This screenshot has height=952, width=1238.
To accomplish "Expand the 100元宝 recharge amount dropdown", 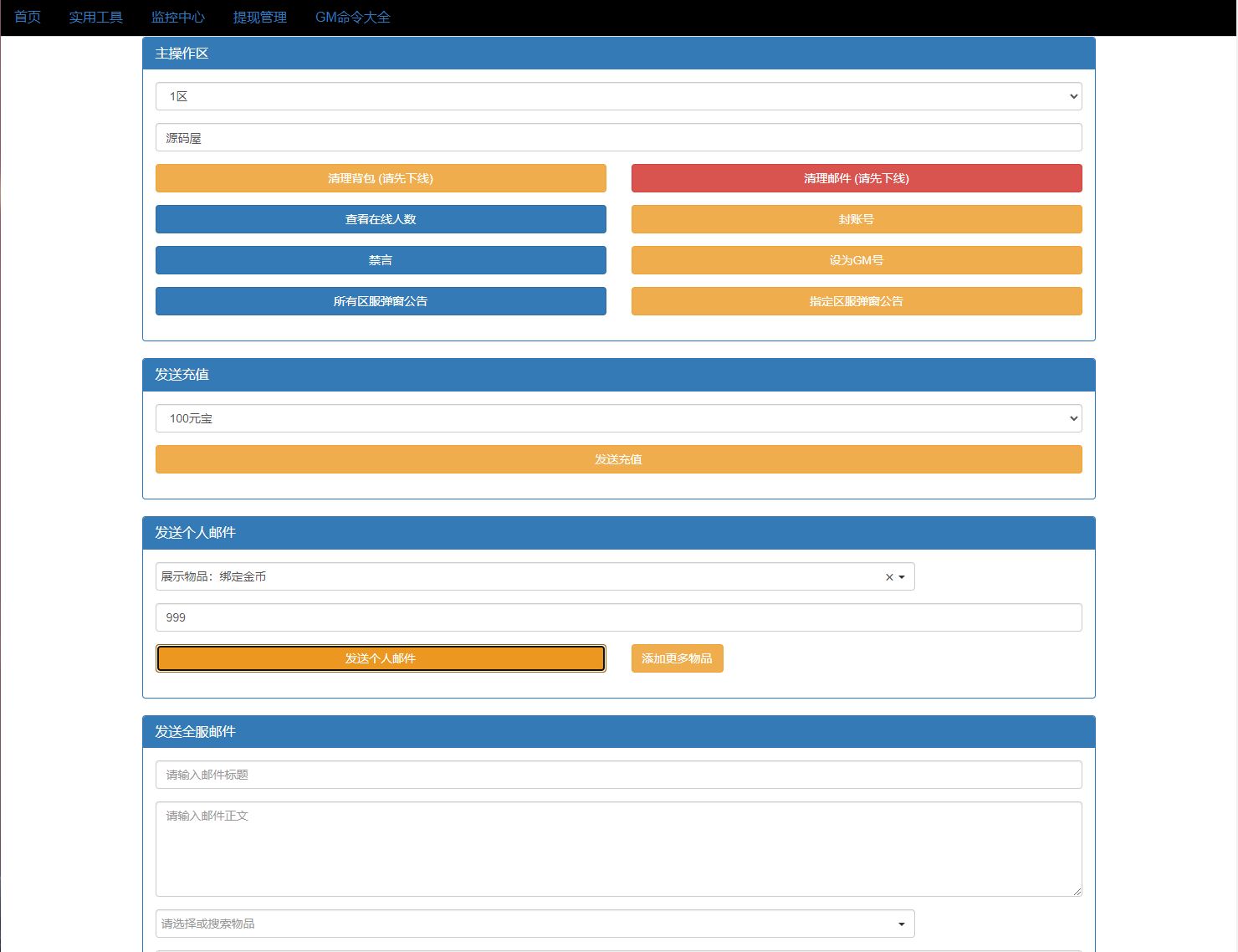I will [618, 418].
